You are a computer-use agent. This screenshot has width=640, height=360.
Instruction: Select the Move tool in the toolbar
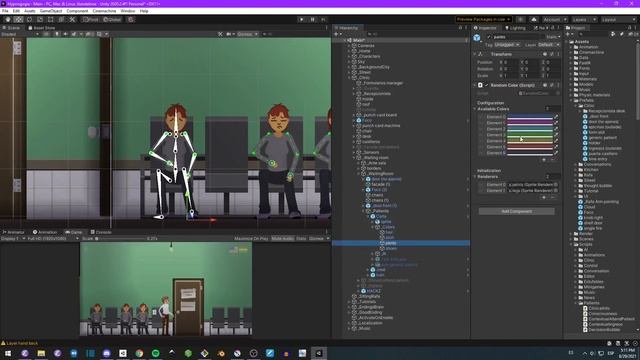click(x=18, y=19)
